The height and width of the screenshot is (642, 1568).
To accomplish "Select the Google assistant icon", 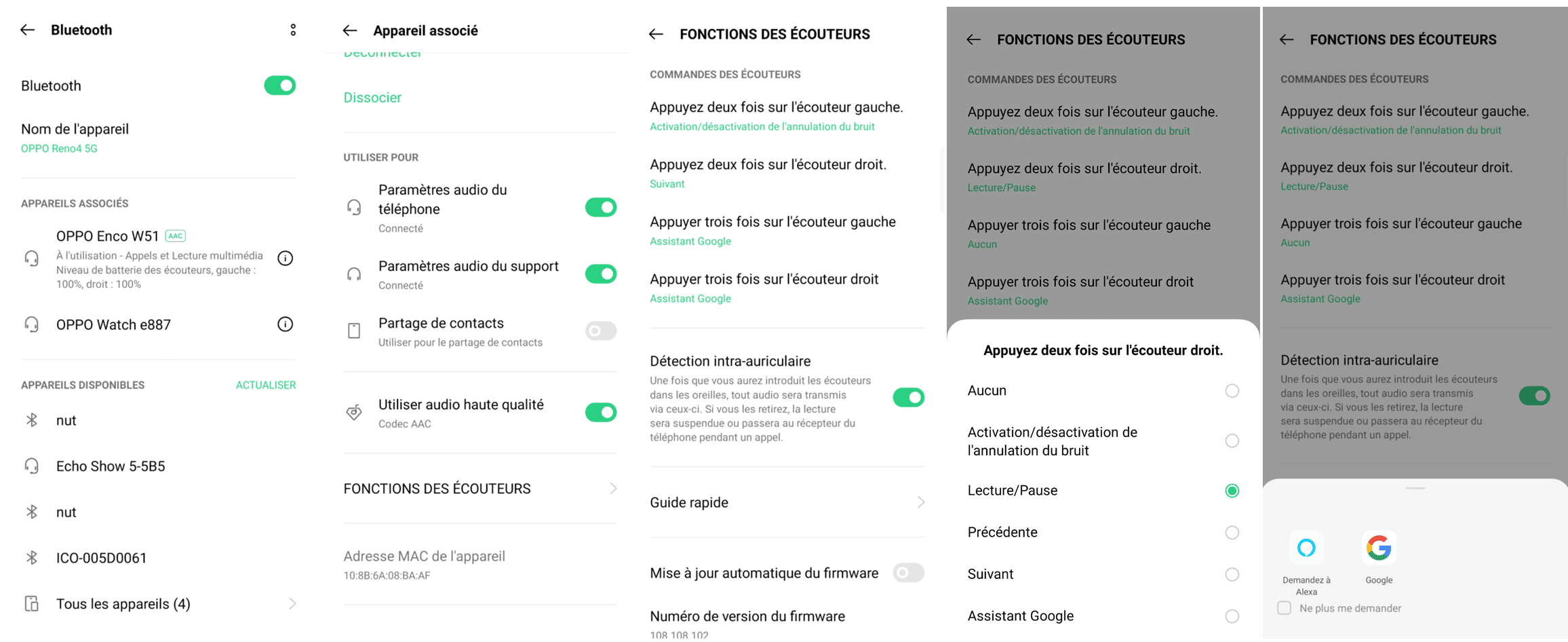I will click(1379, 548).
